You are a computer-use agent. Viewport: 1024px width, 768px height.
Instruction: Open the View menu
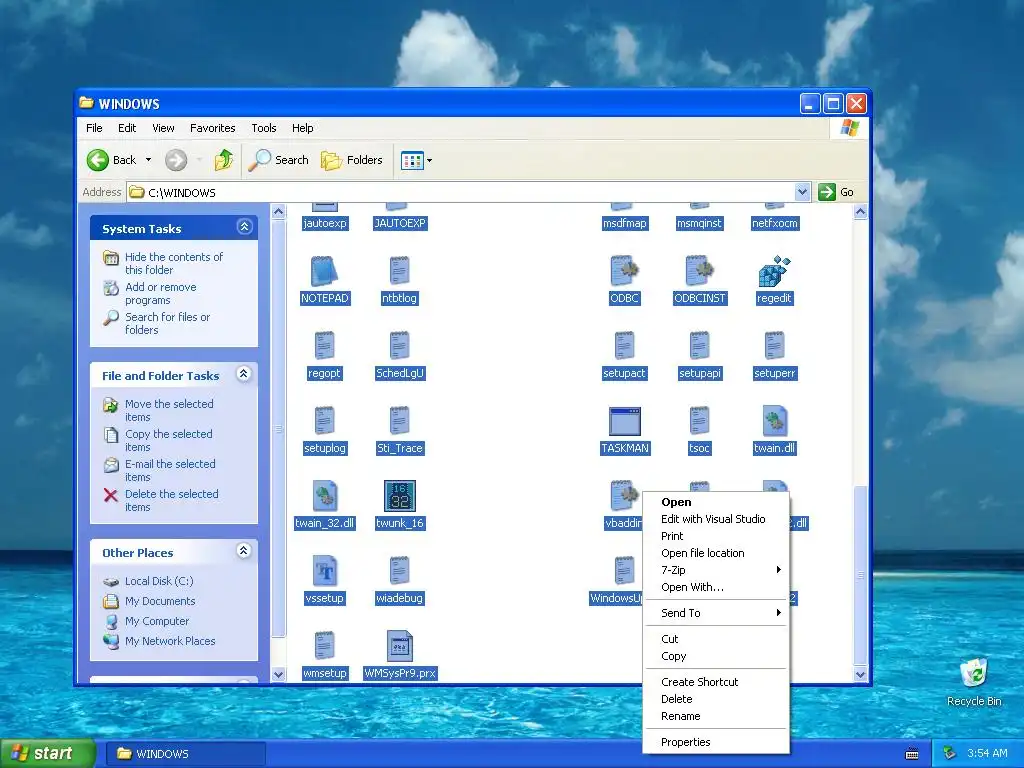tap(163, 128)
